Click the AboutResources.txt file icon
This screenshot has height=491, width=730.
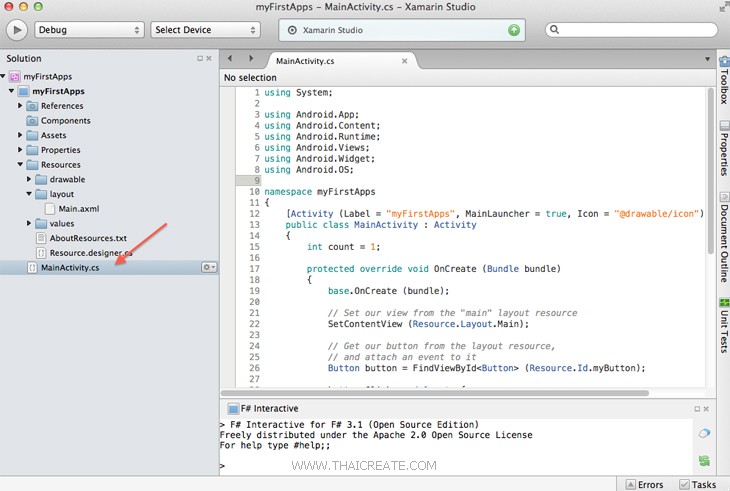coord(41,238)
